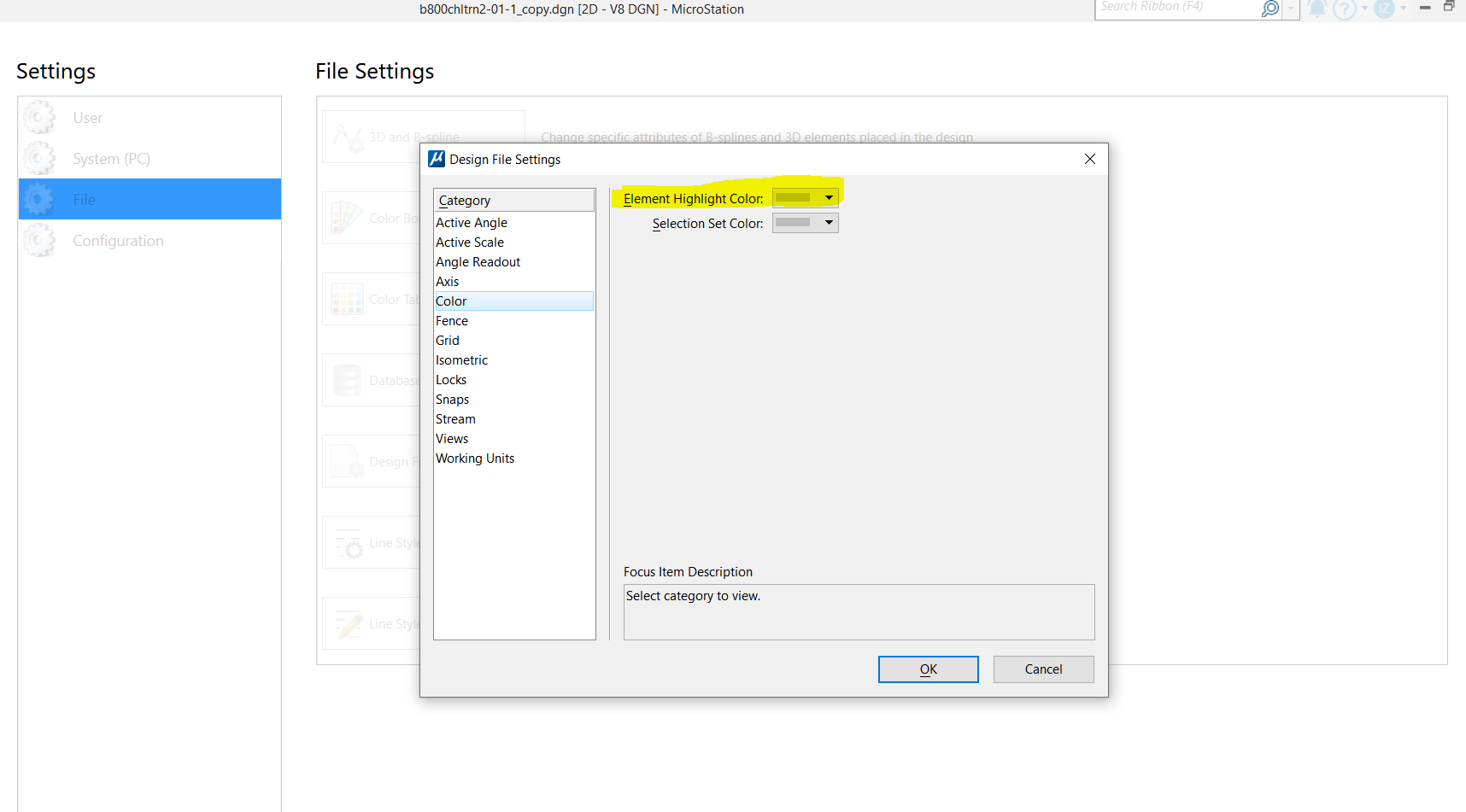Select Working Units in the Category list
1466x812 pixels.
click(x=475, y=458)
